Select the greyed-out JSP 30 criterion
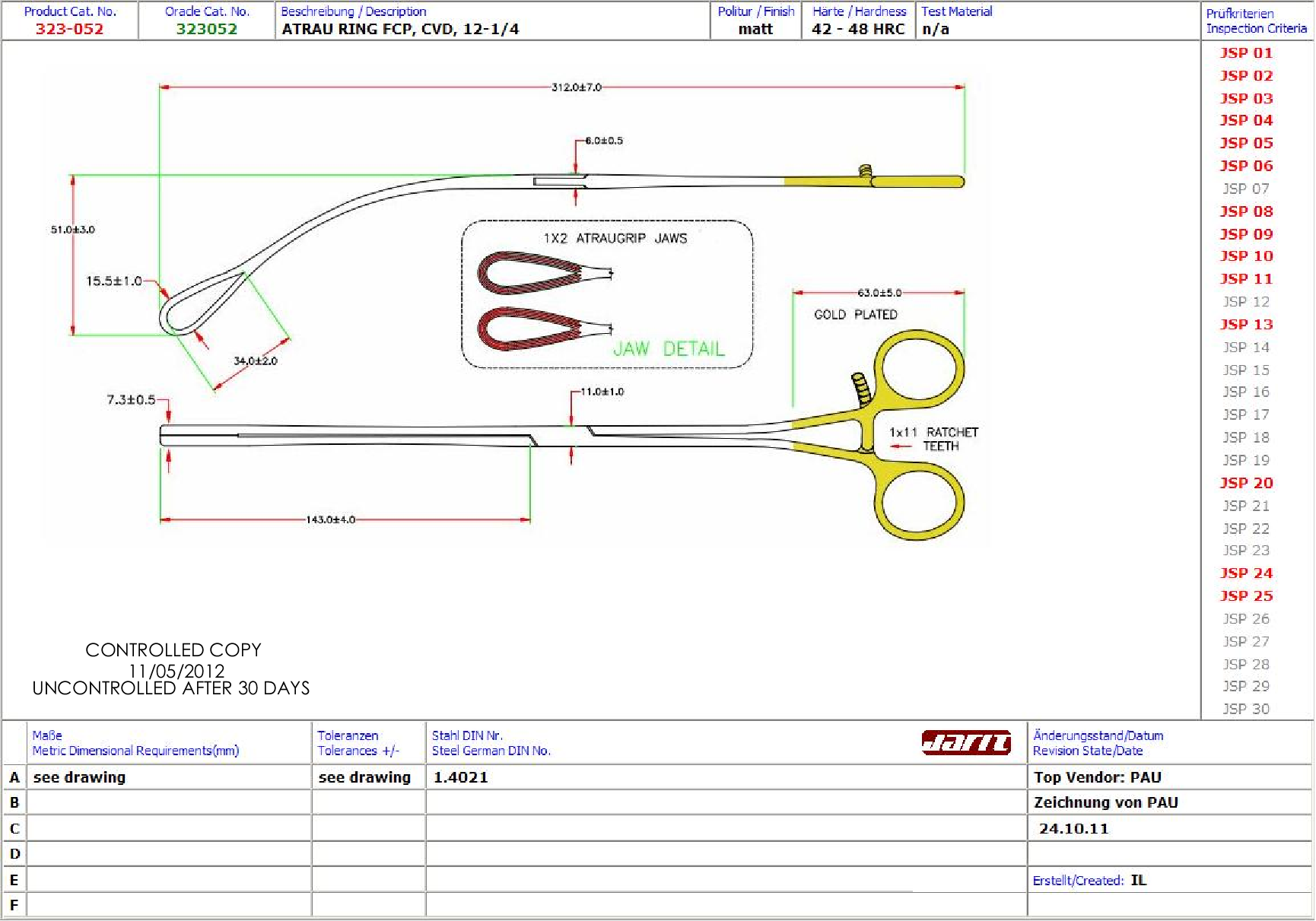This screenshot has height=921, width=1316. (1246, 709)
